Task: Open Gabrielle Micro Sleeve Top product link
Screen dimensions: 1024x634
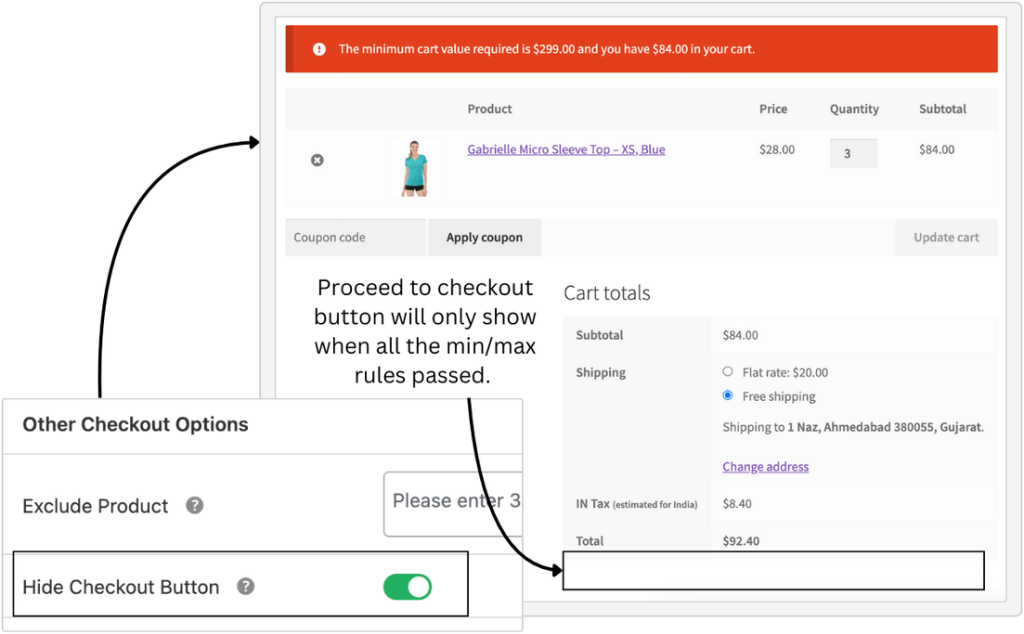Action: pyautogui.click(x=566, y=150)
